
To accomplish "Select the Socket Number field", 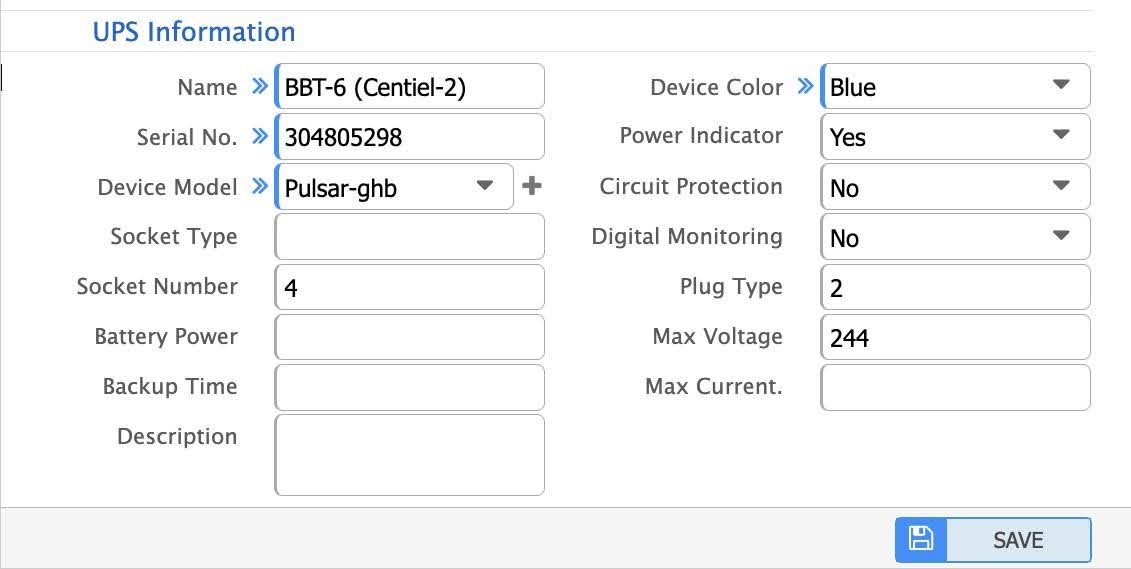I will (x=410, y=287).
